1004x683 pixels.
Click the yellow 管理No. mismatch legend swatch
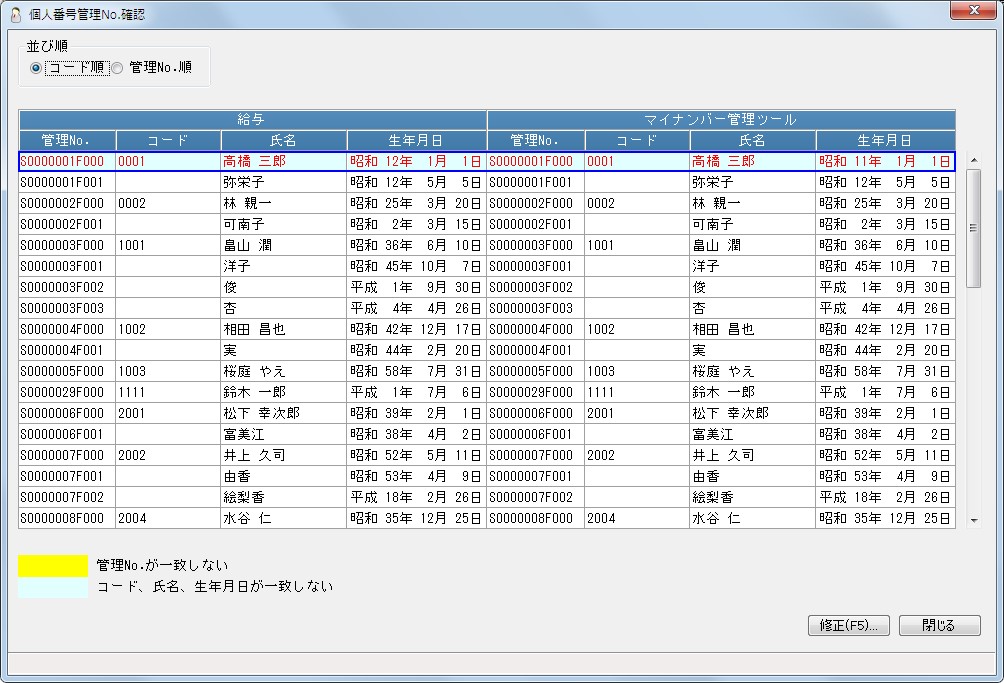tap(53, 566)
